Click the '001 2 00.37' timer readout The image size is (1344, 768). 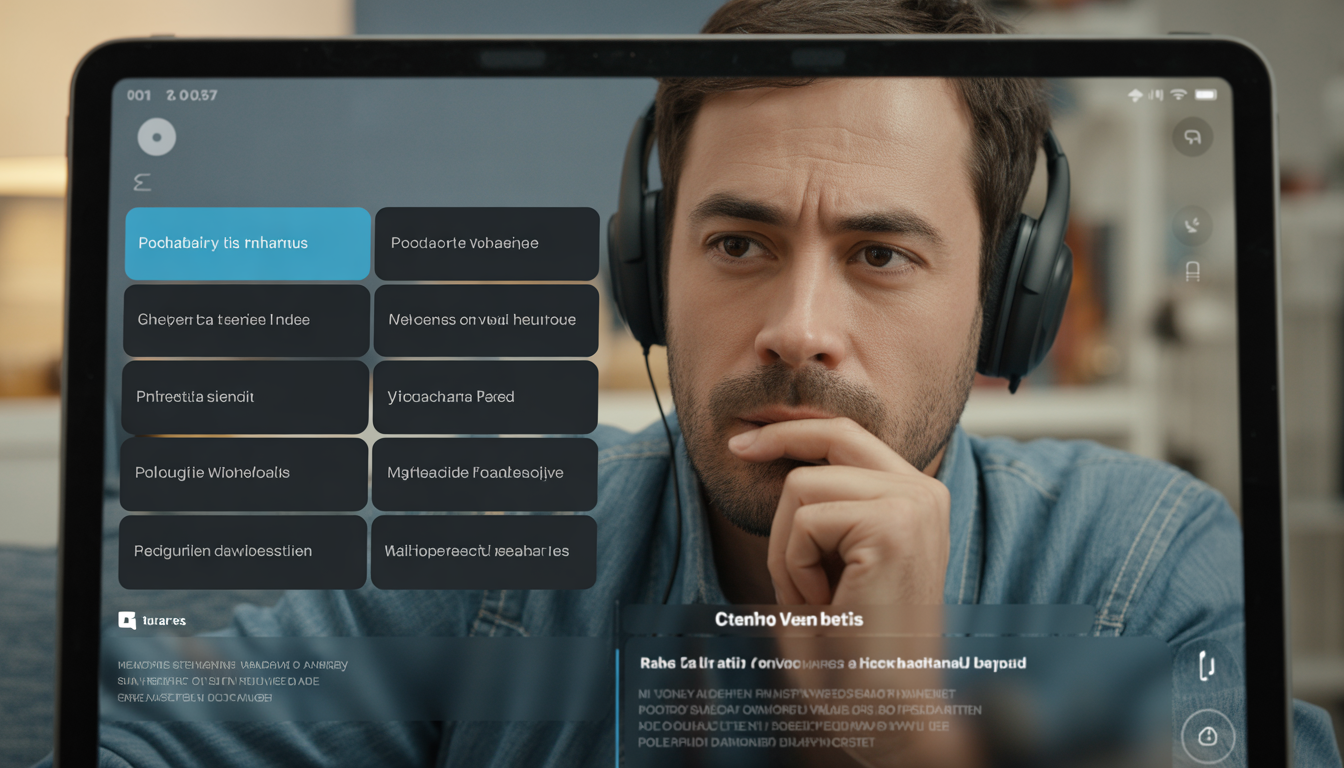172,95
